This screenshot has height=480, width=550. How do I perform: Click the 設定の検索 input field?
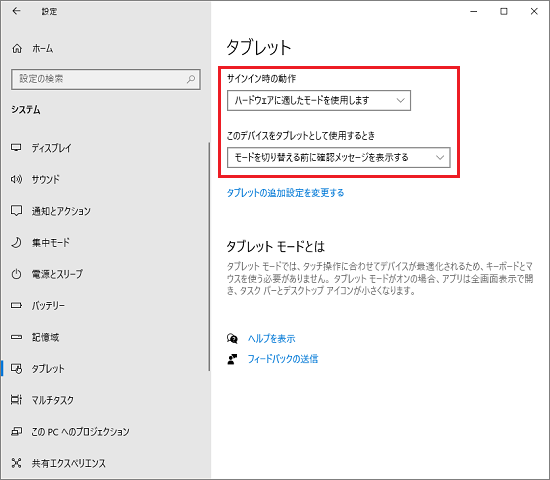[106, 79]
